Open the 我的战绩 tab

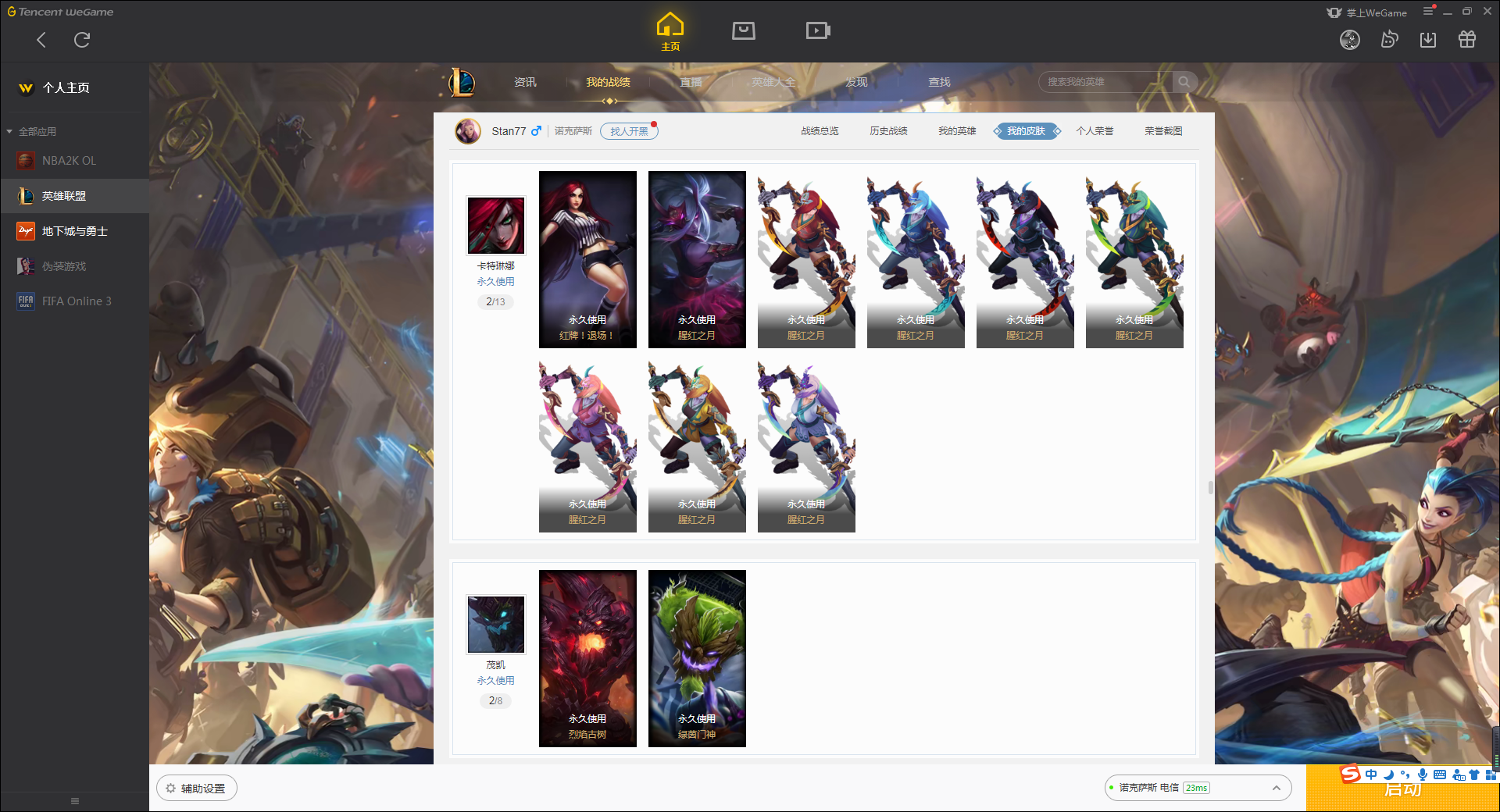(x=608, y=82)
